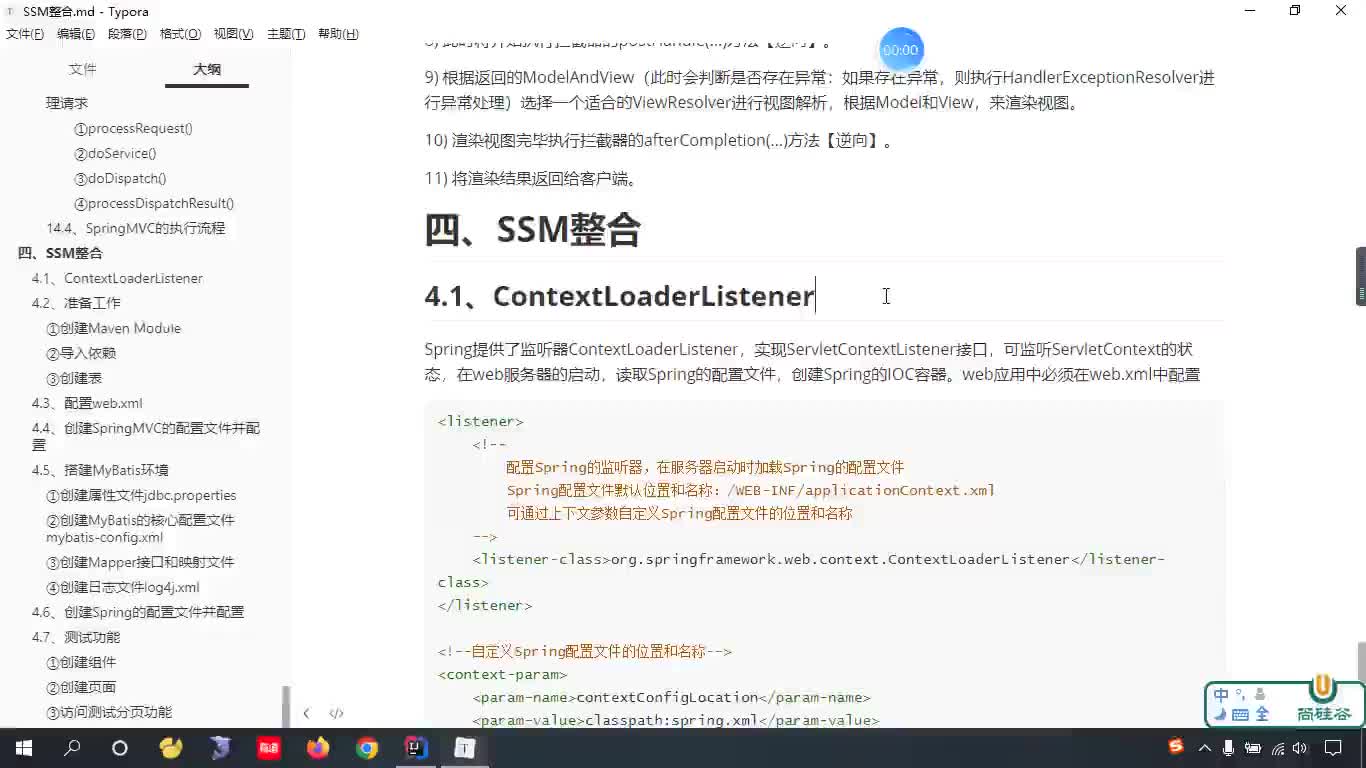Open battery status in system tray
Viewport: 1366px width, 768px height.
tap(1254, 748)
